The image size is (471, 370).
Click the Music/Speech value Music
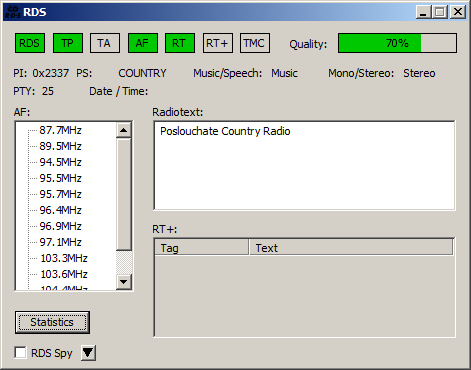(x=284, y=73)
